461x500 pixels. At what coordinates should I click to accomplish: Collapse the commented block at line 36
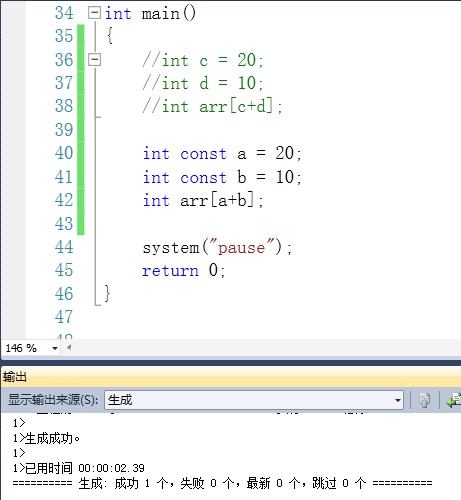coord(94,60)
